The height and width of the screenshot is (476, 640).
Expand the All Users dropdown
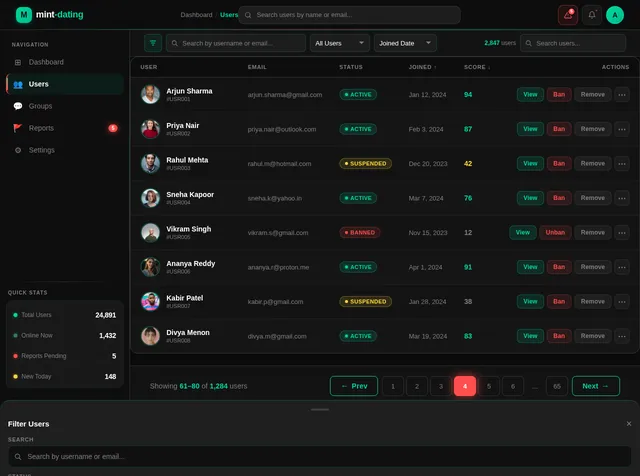[340, 43]
